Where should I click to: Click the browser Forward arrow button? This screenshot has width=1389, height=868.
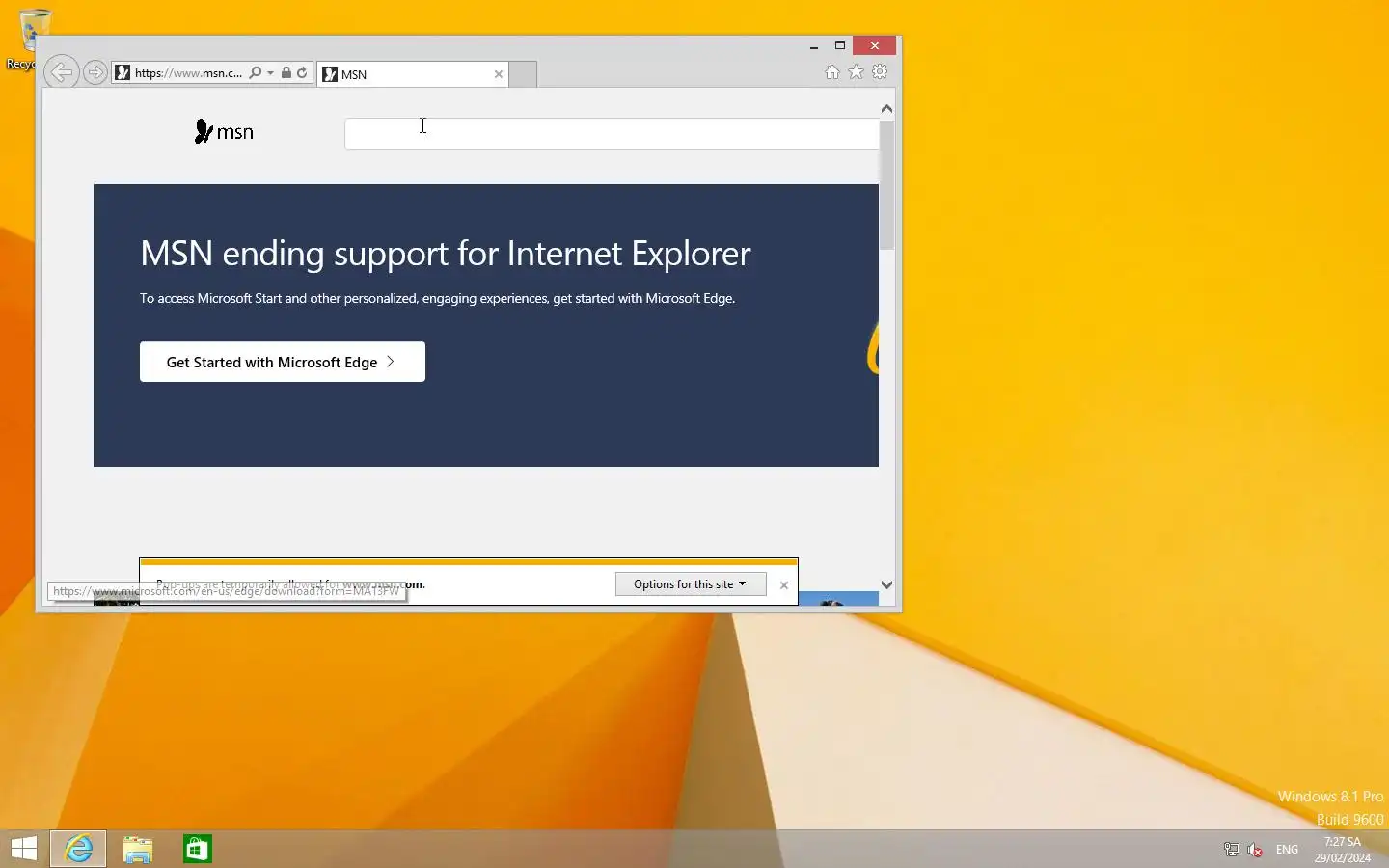coord(95,72)
